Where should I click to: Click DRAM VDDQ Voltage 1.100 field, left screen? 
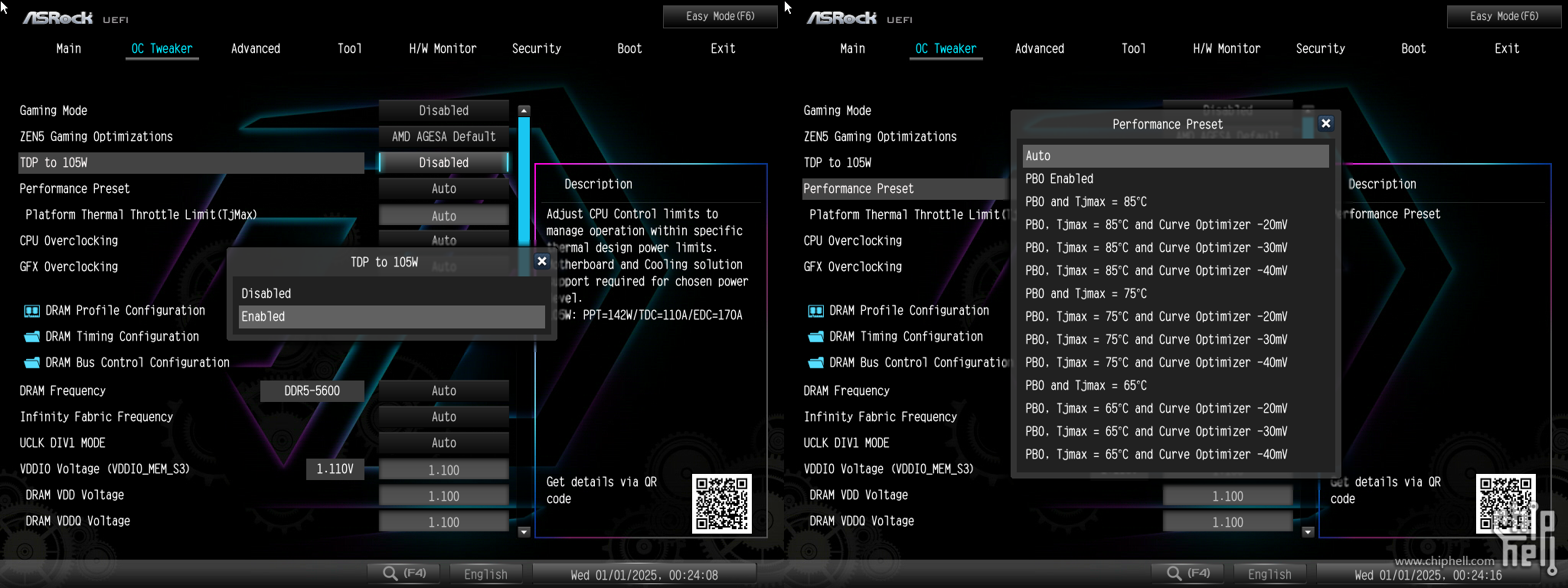[x=443, y=522]
